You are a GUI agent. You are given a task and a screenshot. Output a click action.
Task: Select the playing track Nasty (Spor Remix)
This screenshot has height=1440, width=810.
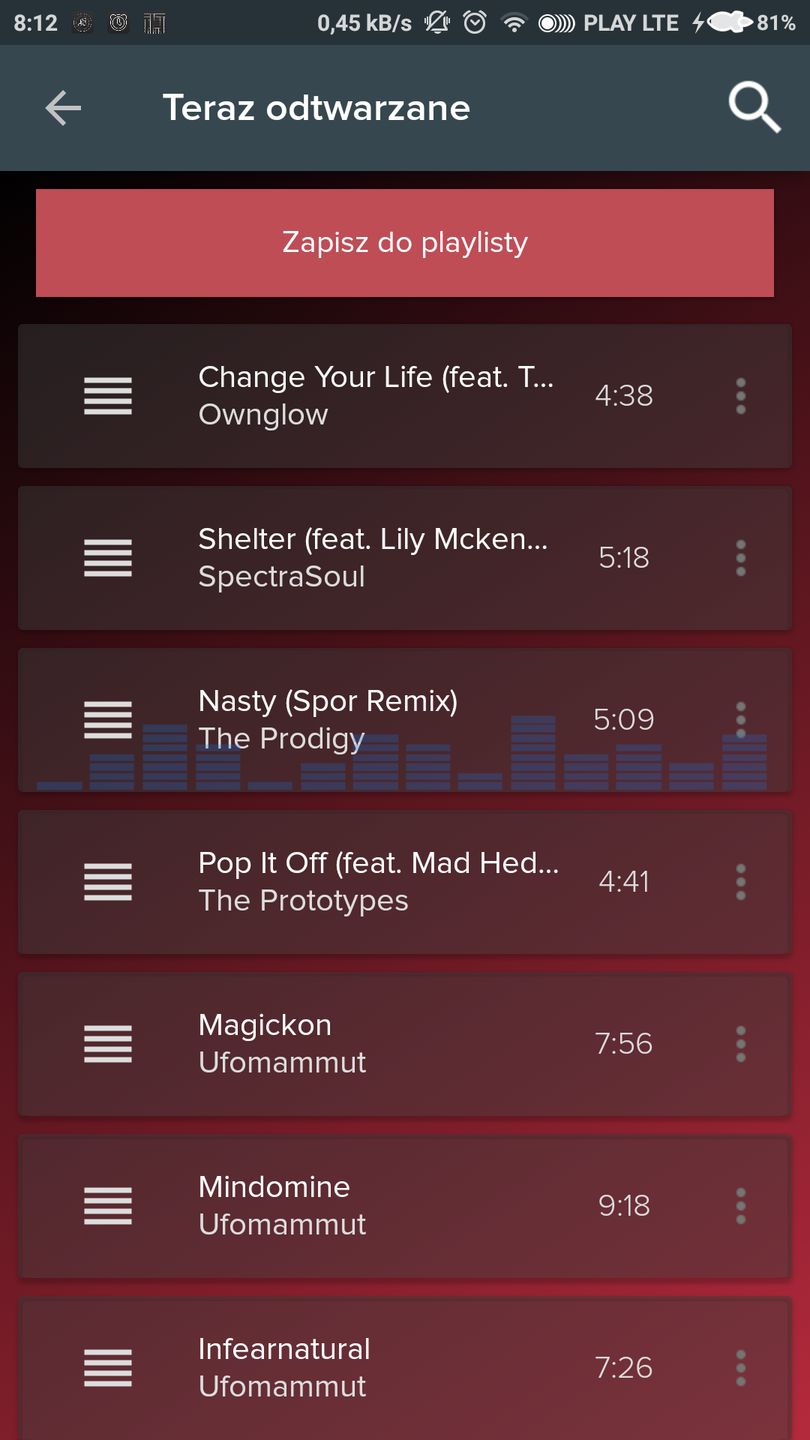405,720
